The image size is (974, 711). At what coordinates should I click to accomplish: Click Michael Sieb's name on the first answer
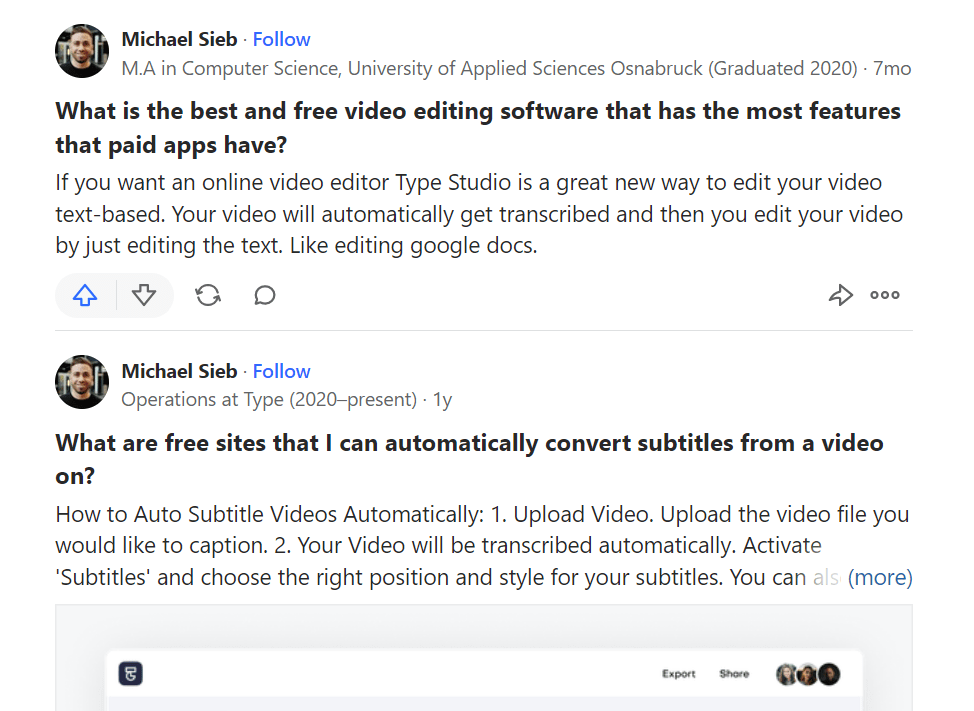click(179, 39)
